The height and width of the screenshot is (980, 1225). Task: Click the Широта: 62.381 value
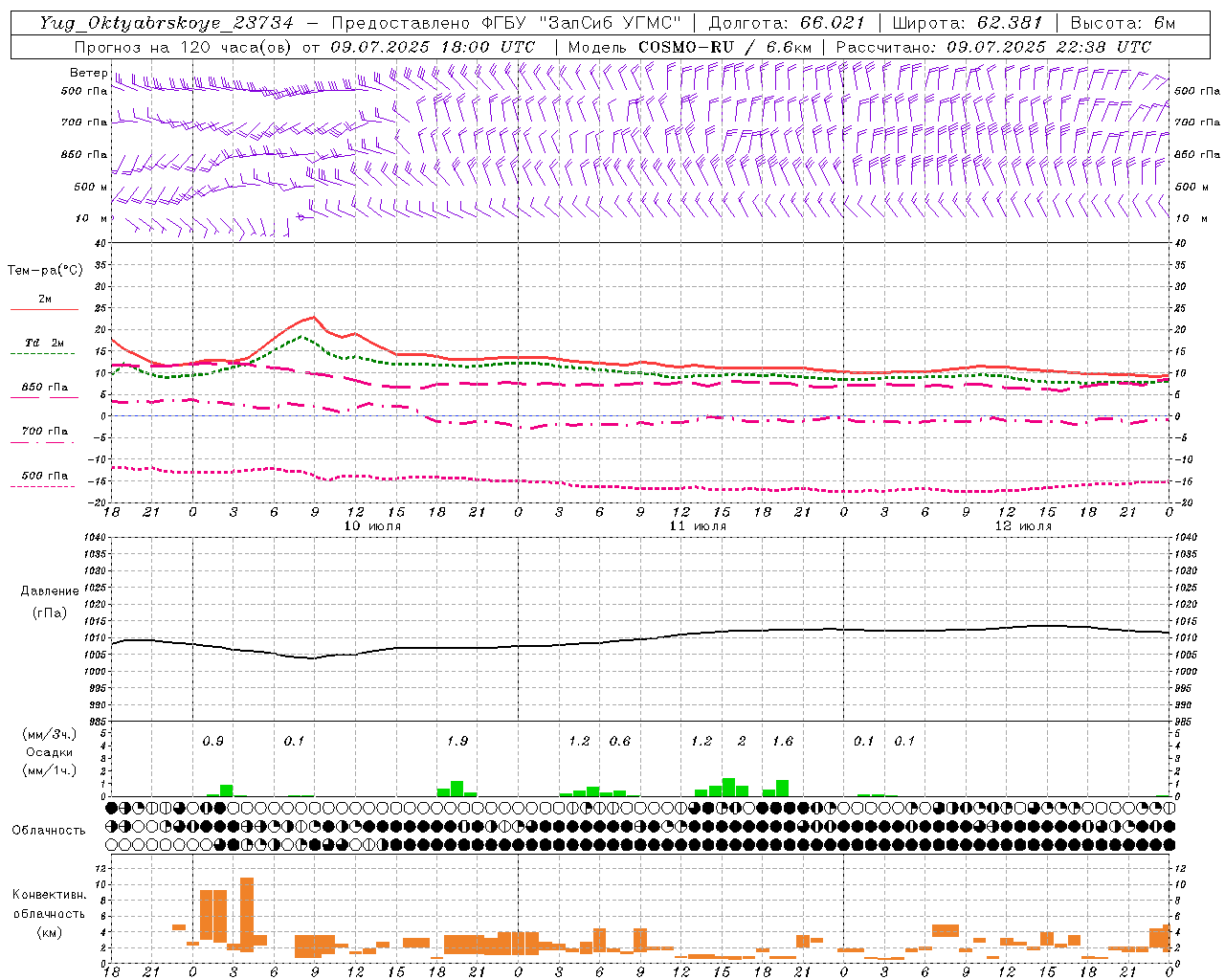[x=967, y=23]
